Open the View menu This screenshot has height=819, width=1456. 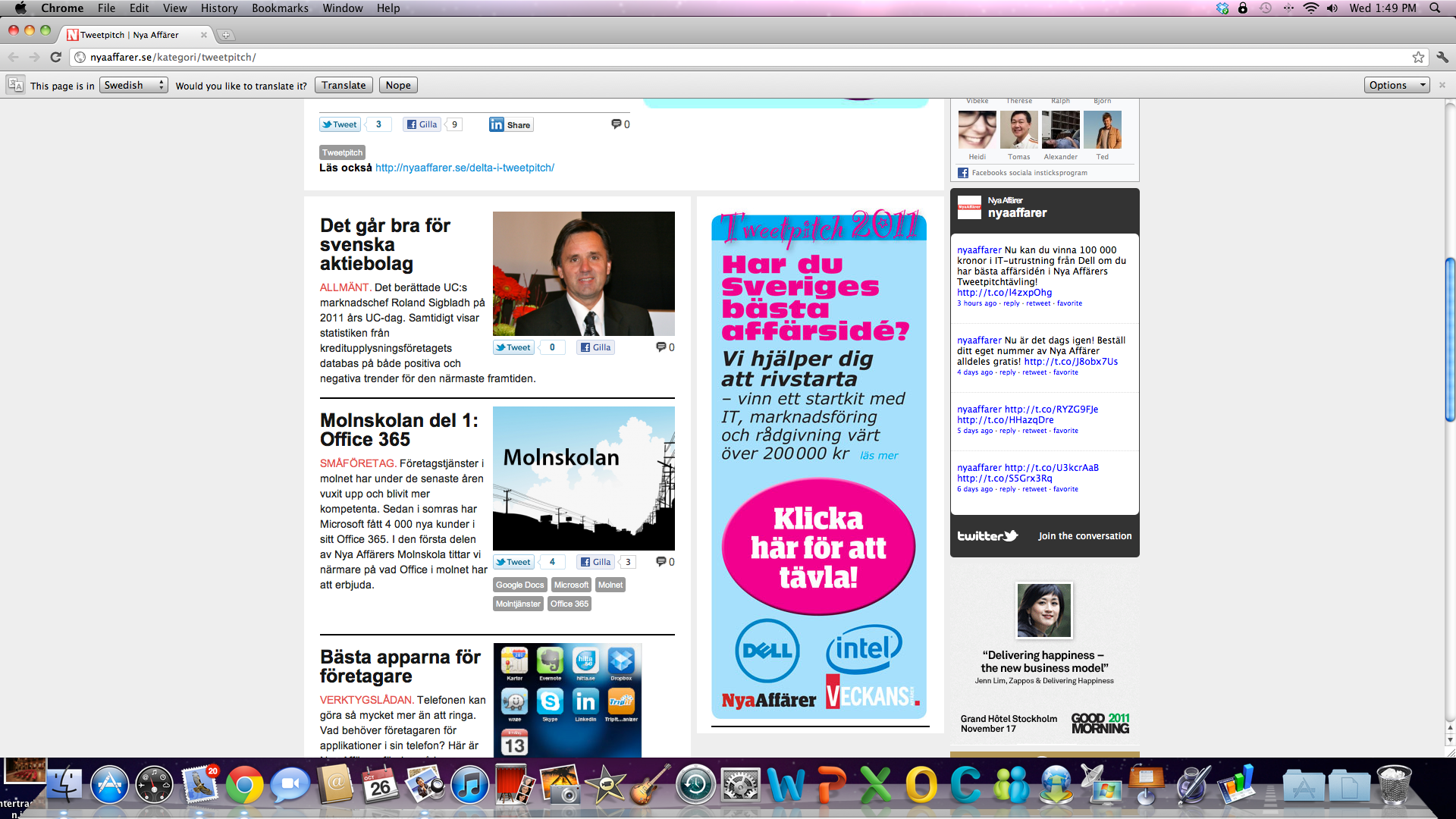click(174, 8)
